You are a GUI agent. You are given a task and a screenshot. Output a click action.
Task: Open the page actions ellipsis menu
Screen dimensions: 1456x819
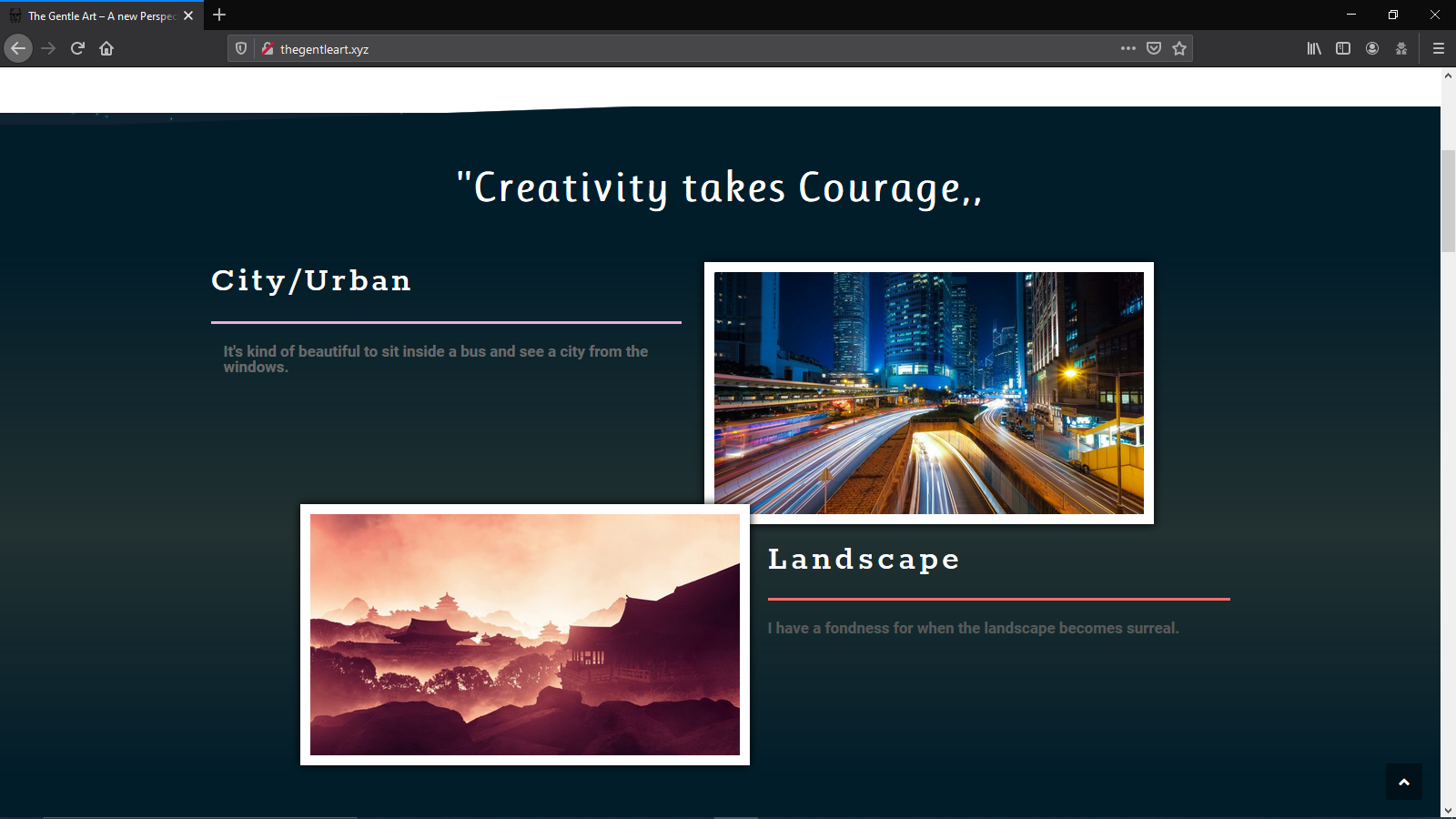(1127, 48)
